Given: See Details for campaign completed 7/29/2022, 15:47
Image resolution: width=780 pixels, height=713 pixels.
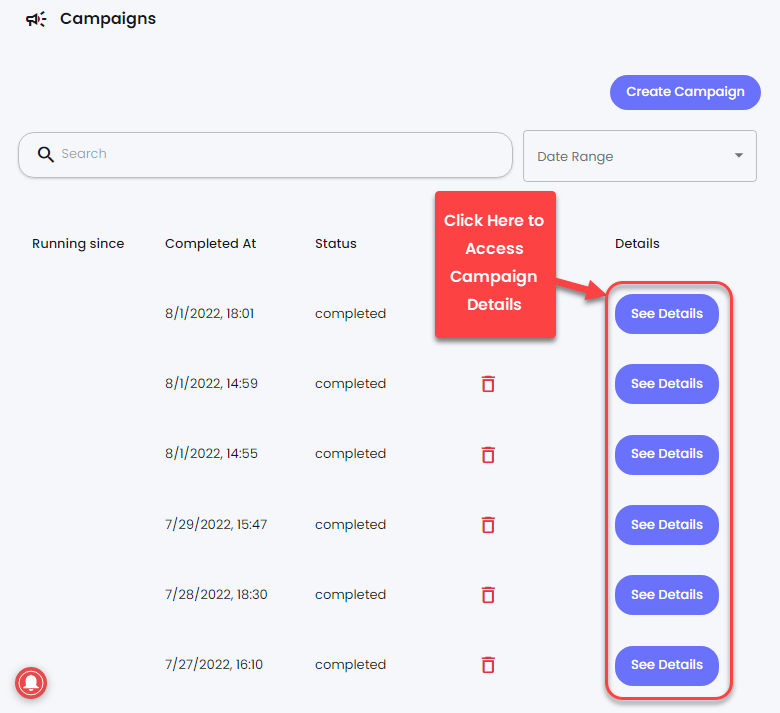Looking at the screenshot, I should pos(667,525).
